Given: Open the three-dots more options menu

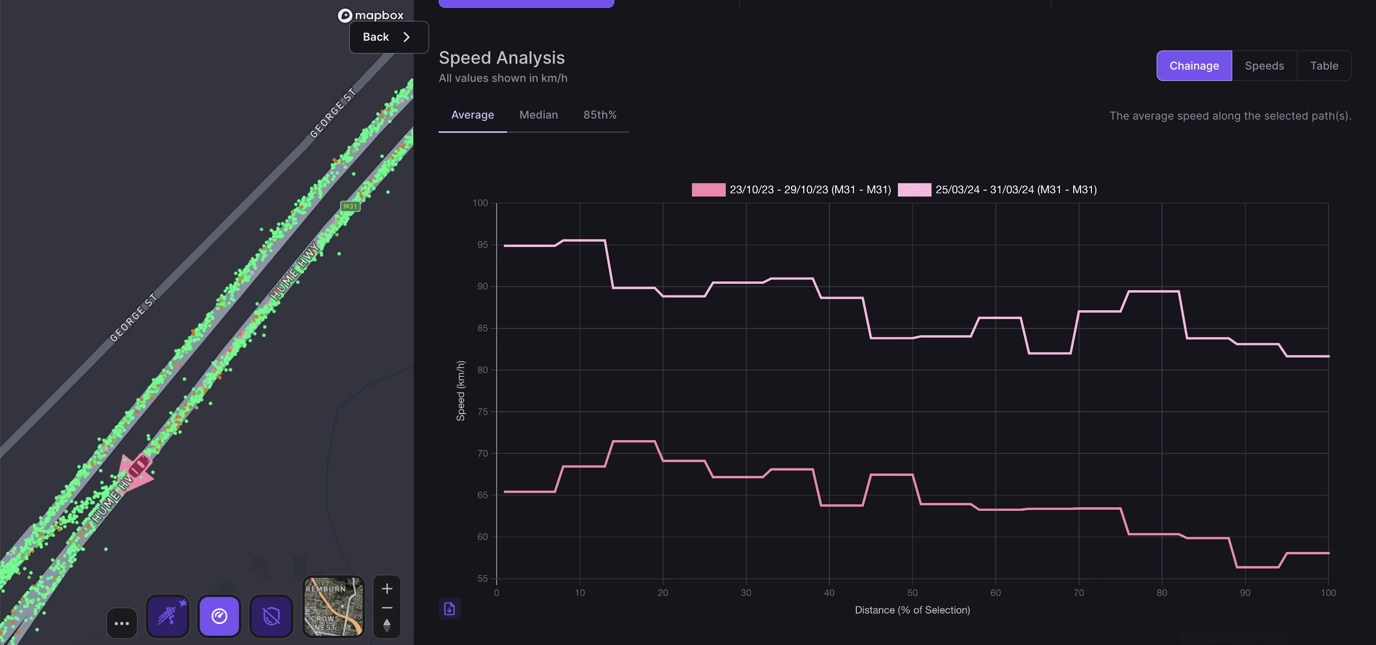Looking at the screenshot, I should pyautogui.click(x=122, y=623).
